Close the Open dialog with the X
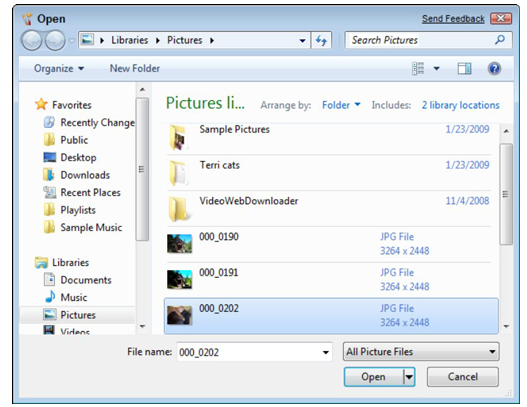 tap(500, 18)
